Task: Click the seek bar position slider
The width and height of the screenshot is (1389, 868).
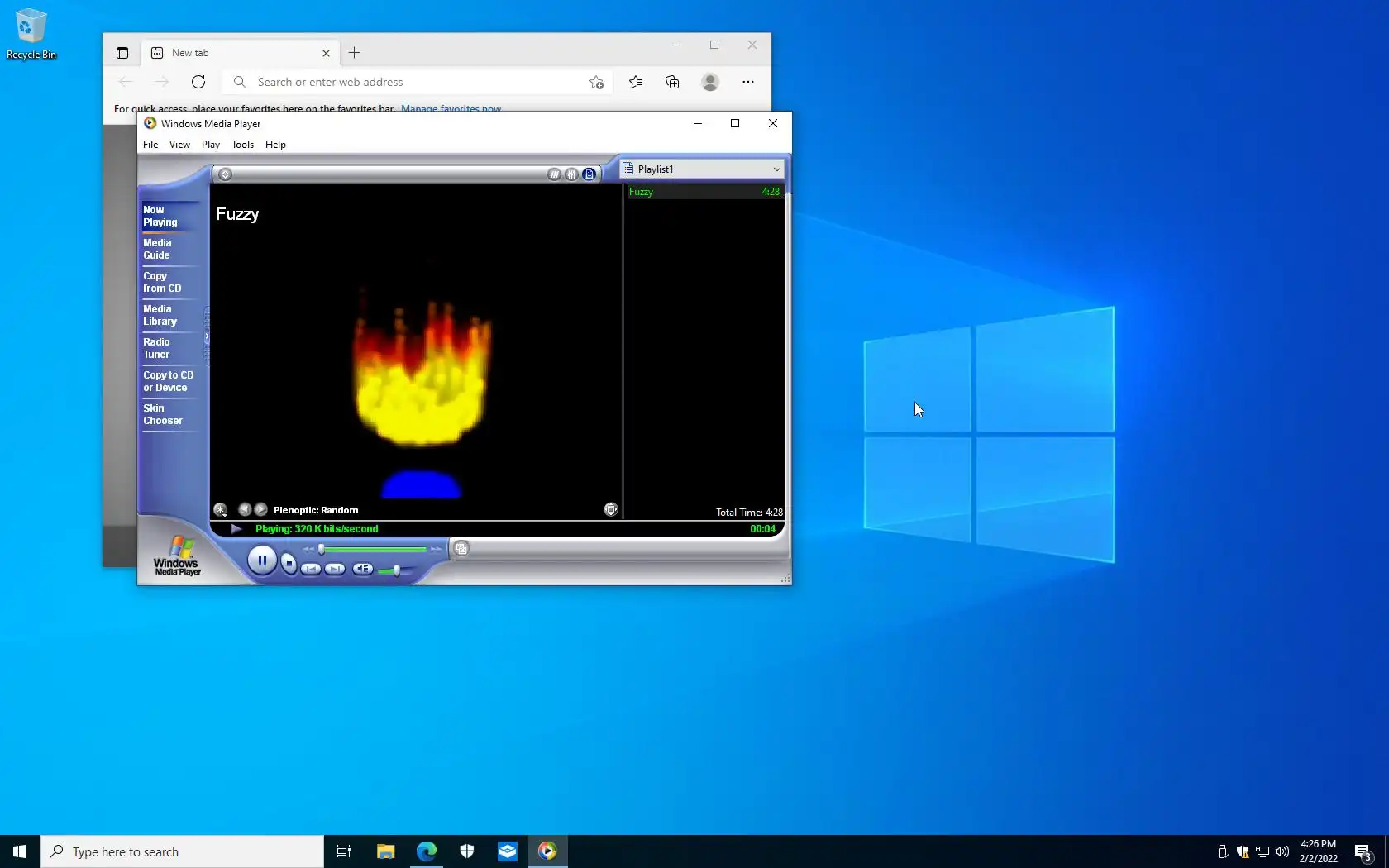Action: (322, 549)
